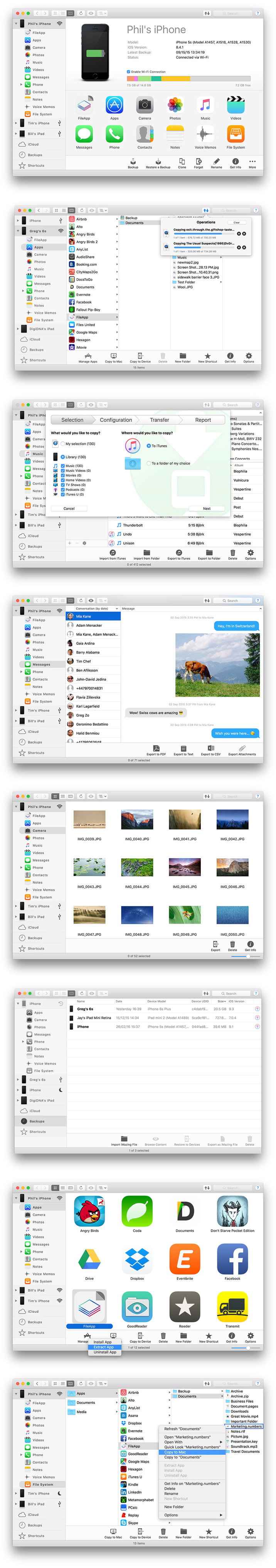Click the Restore a Backup toolbar icon
This screenshot has height=1568, width=276.
point(158,161)
